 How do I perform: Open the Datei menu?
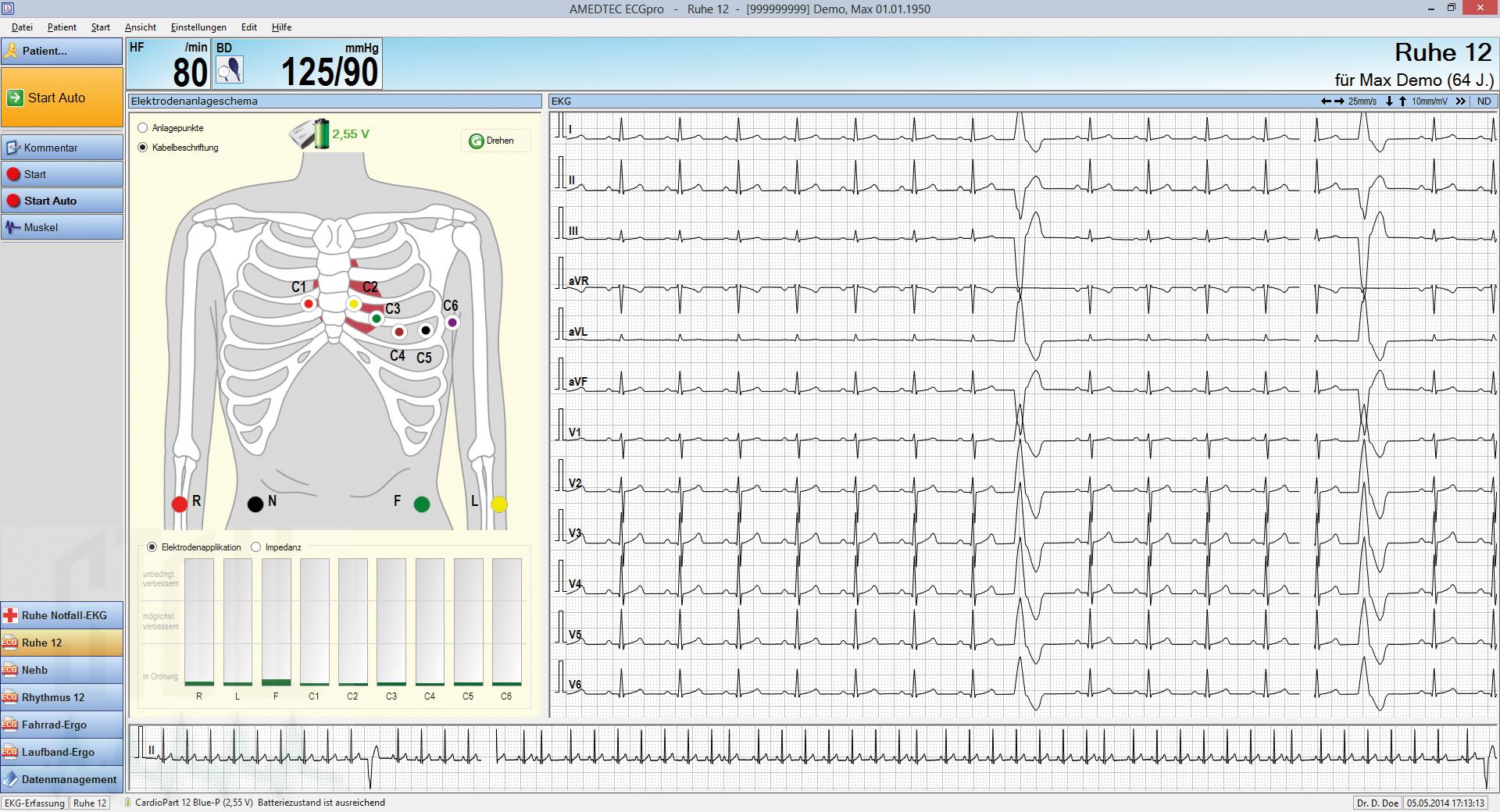[x=22, y=27]
